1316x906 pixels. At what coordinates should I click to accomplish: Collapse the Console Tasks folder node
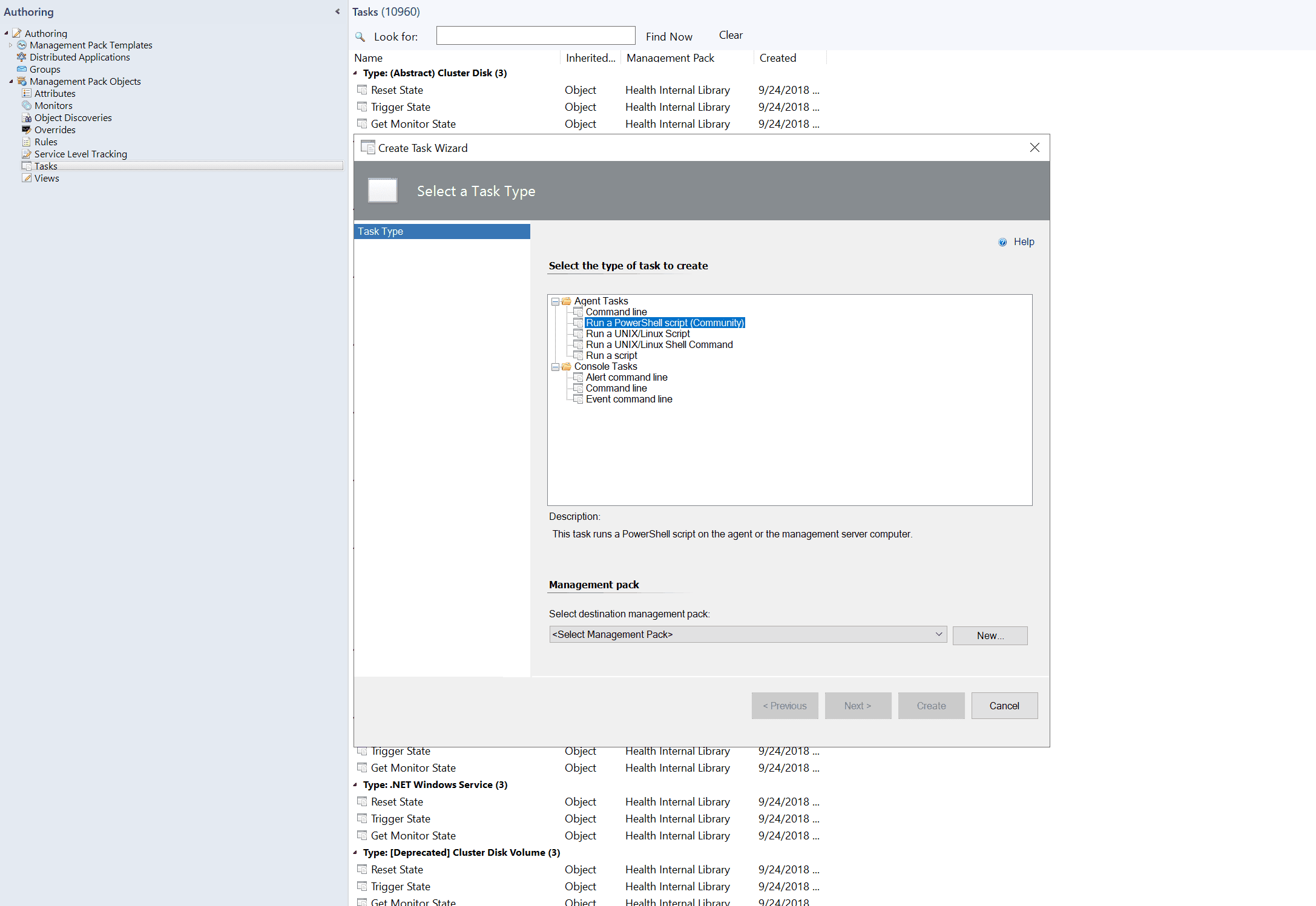[555, 367]
